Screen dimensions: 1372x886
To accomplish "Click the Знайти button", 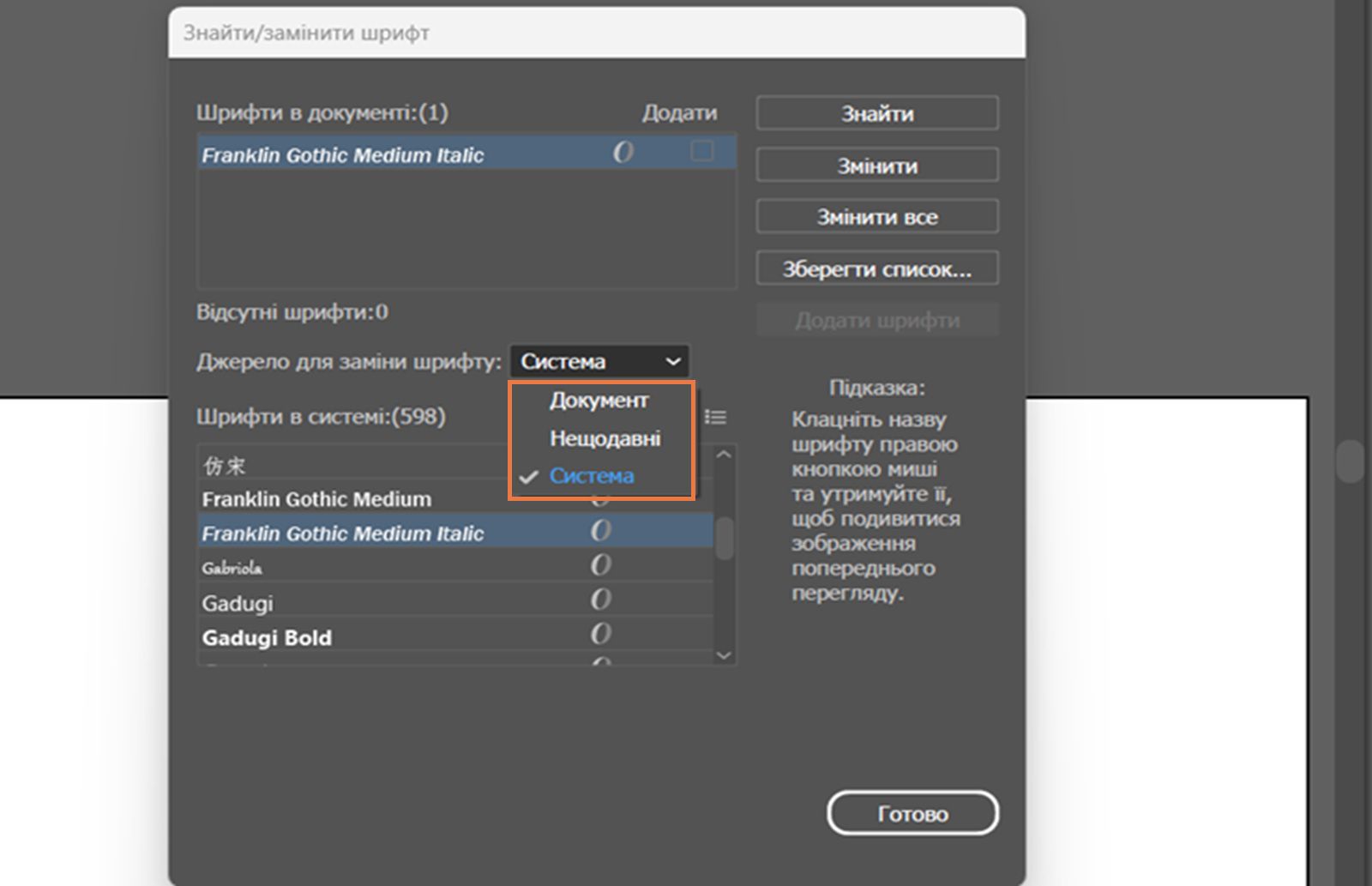I will [x=877, y=113].
